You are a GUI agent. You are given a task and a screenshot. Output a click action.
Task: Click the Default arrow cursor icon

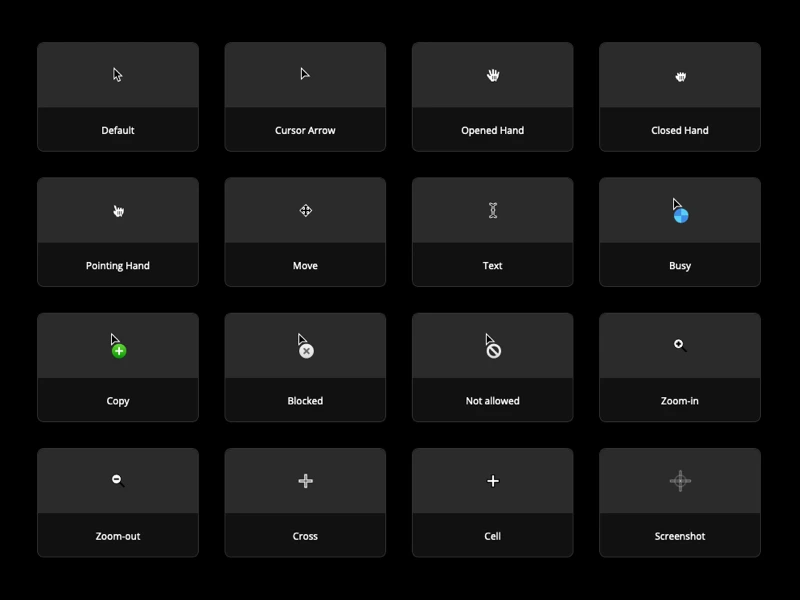[x=118, y=75]
